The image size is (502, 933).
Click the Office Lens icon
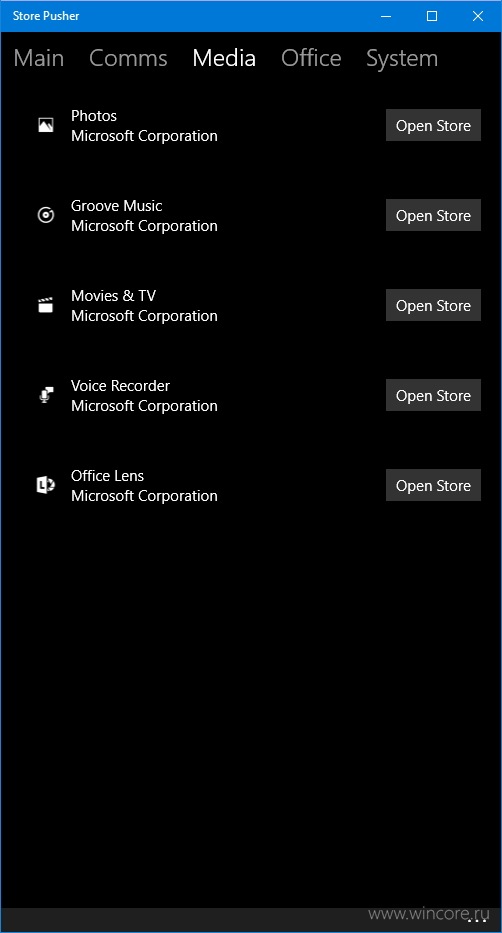[x=46, y=485]
